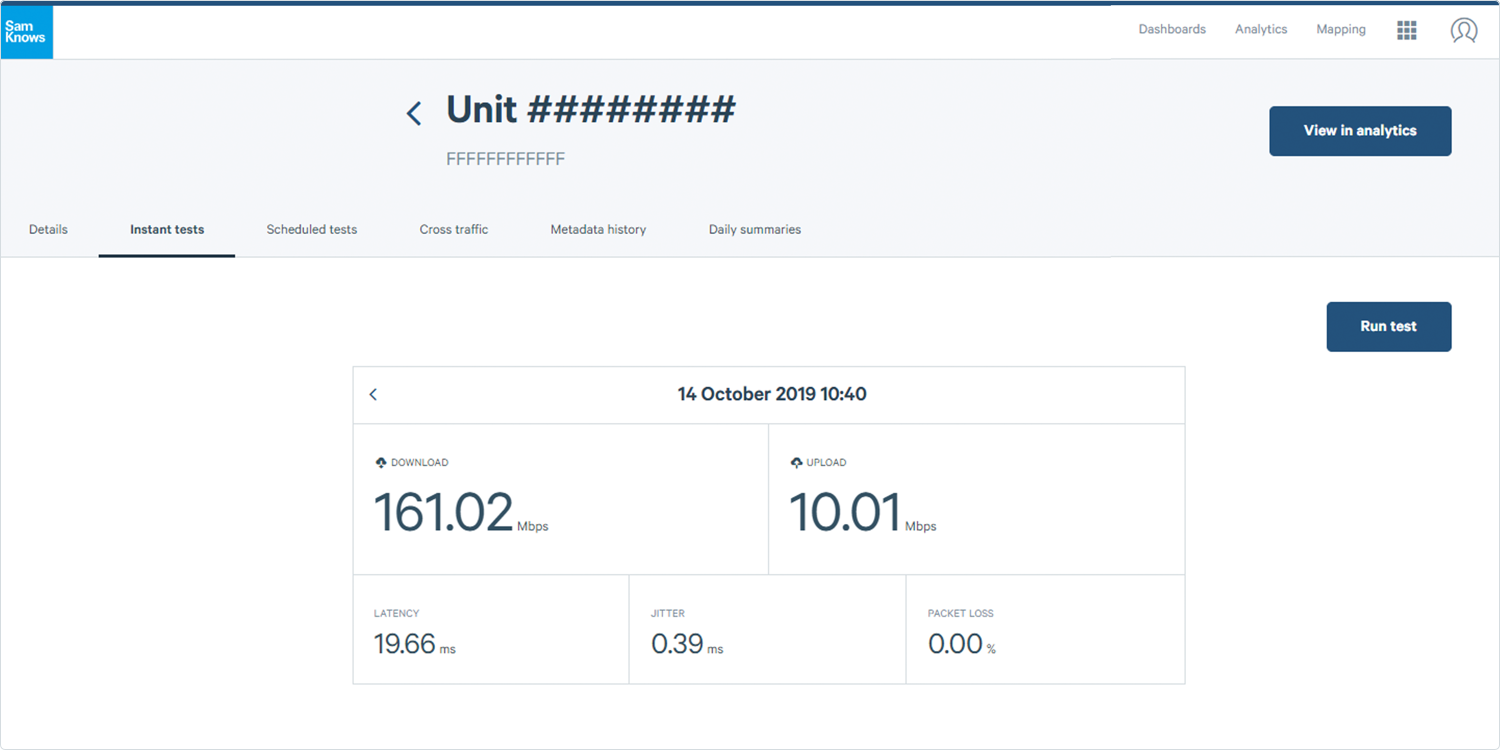Viewport: 1500px width, 750px height.
Task: Open the Dashboards menu
Action: pyautogui.click(x=1172, y=30)
